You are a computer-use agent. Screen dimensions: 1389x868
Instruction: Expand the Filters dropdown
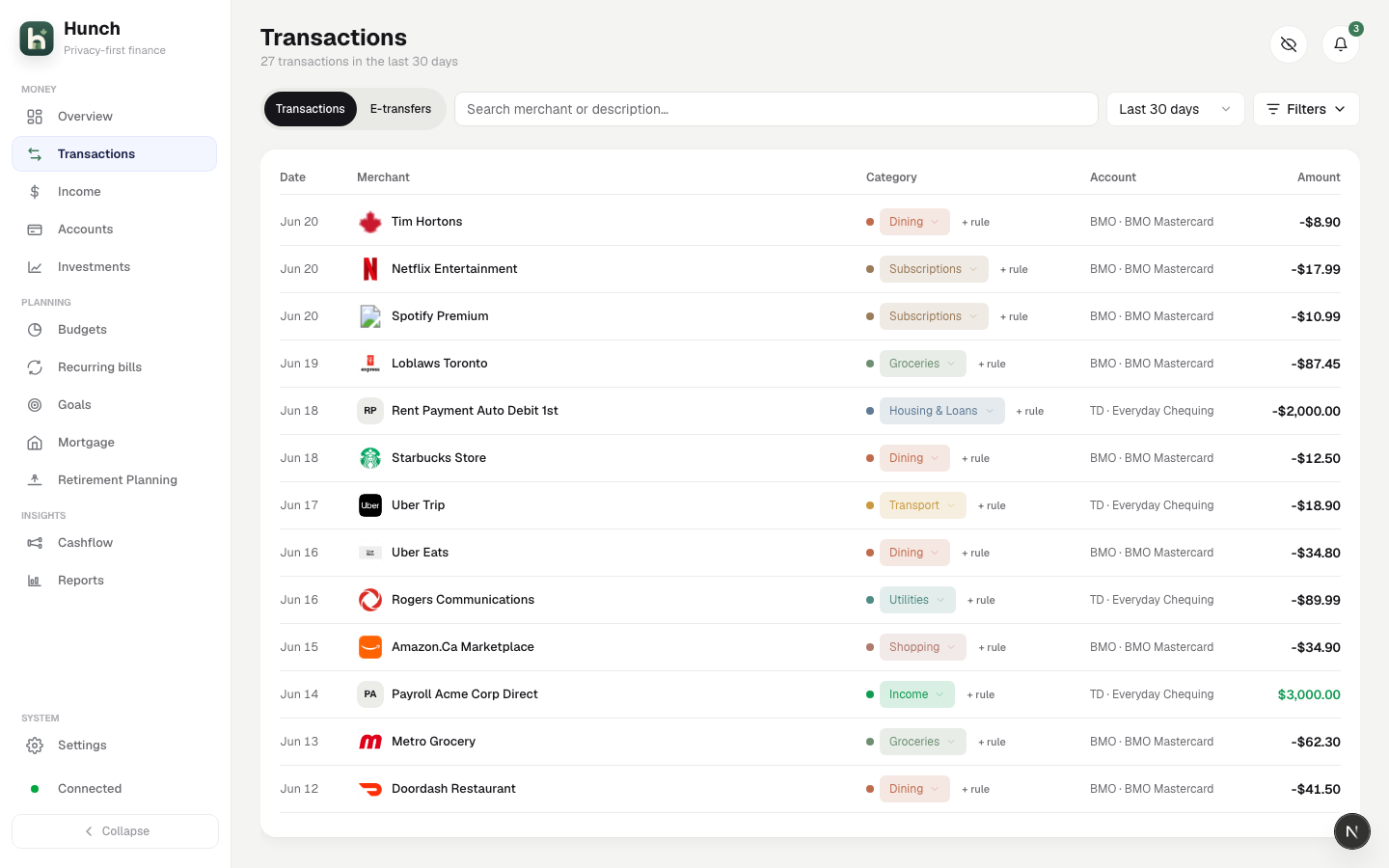pos(1306,109)
